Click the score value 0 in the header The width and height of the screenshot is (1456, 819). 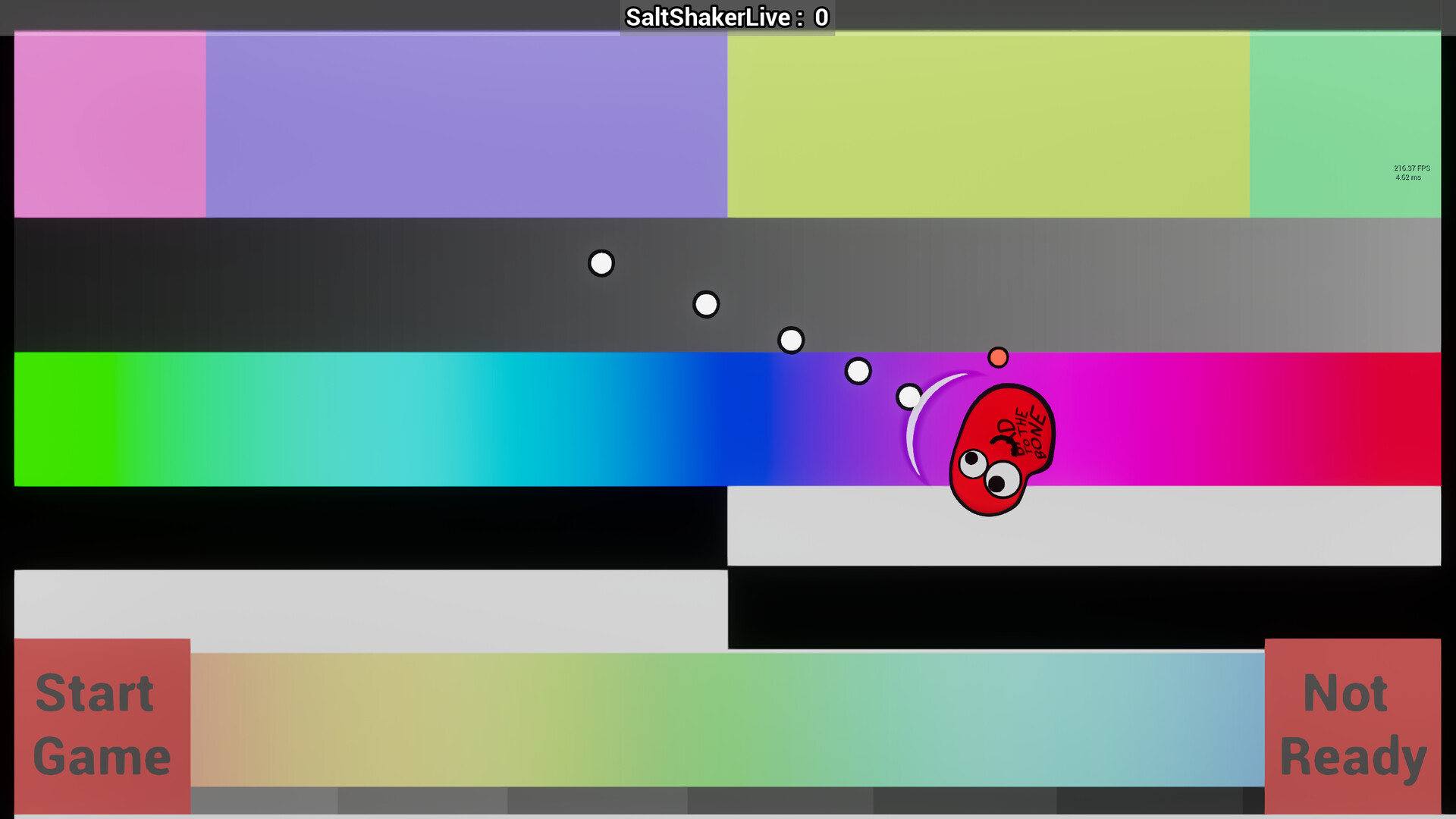pos(821,17)
